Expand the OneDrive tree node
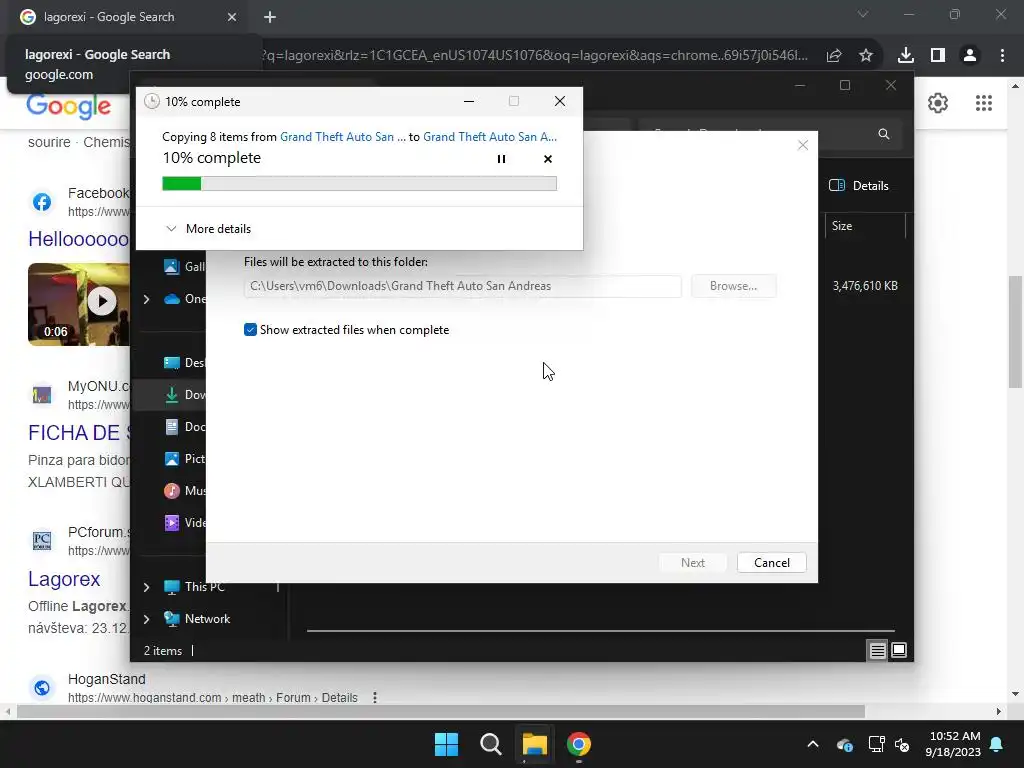 (146, 299)
